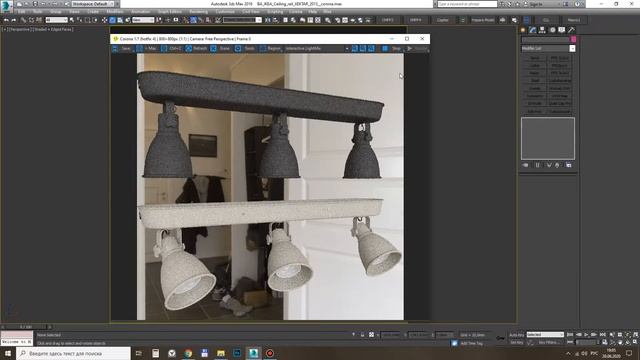The width and height of the screenshot is (640, 360).
Task: Toggle Show End Result under modifier stack
Action: (538, 165)
